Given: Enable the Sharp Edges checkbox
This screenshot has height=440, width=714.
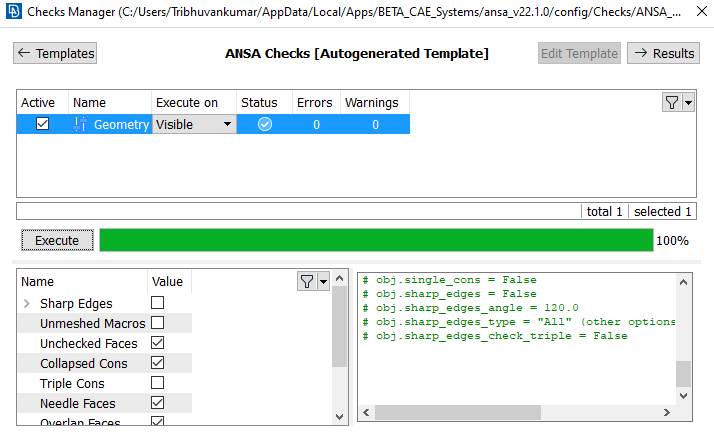Looking at the screenshot, I should (158, 302).
